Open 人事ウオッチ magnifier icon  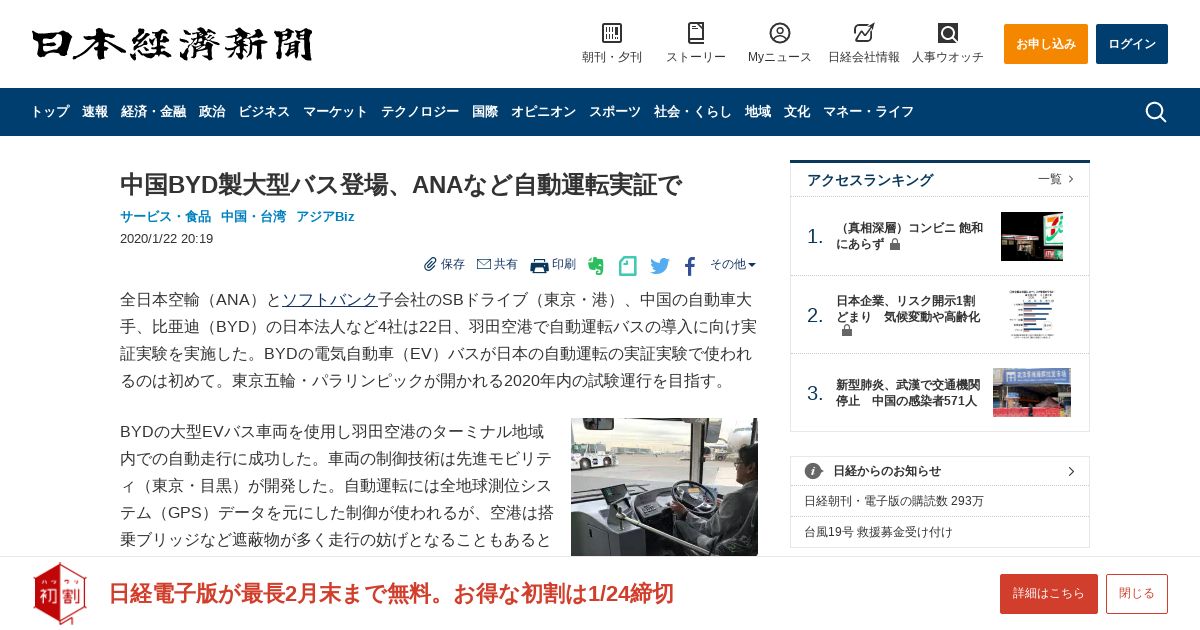(x=948, y=33)
